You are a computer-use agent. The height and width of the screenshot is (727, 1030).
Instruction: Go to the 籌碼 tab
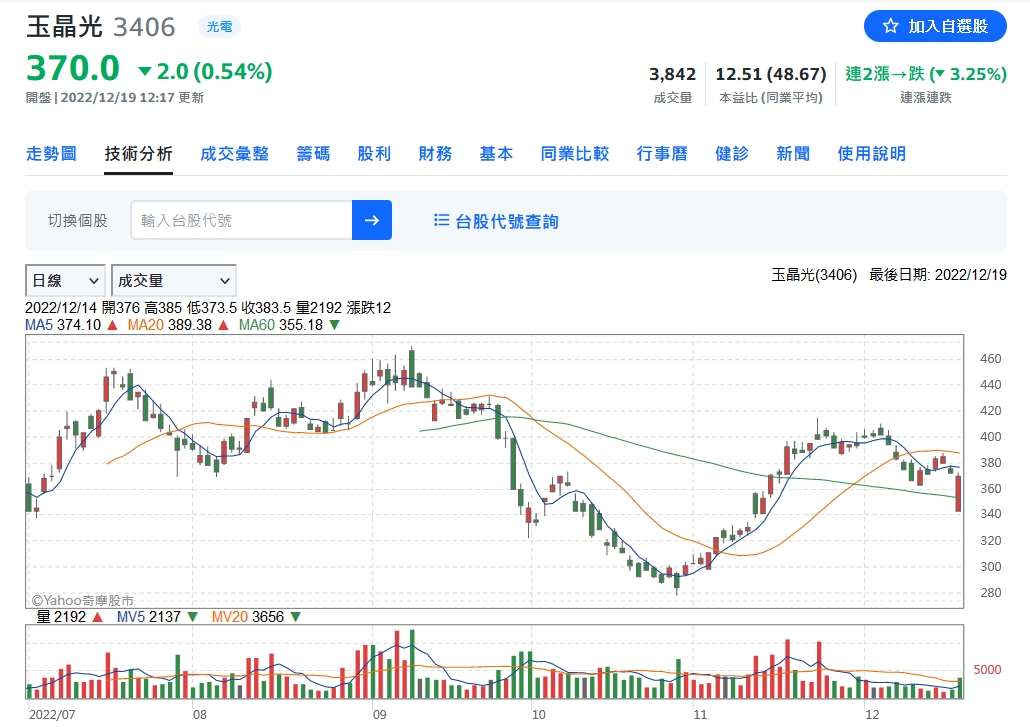[313, 154]
